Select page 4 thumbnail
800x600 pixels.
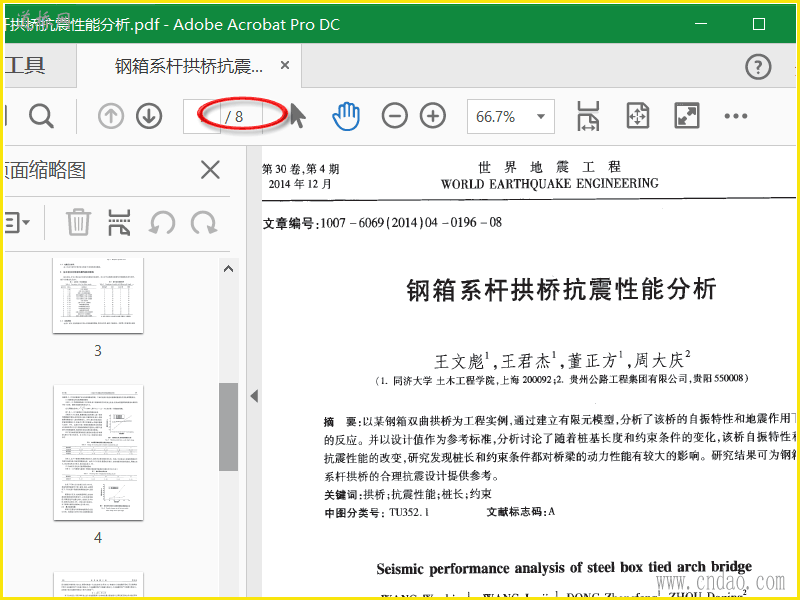click(x=98, y=453)
